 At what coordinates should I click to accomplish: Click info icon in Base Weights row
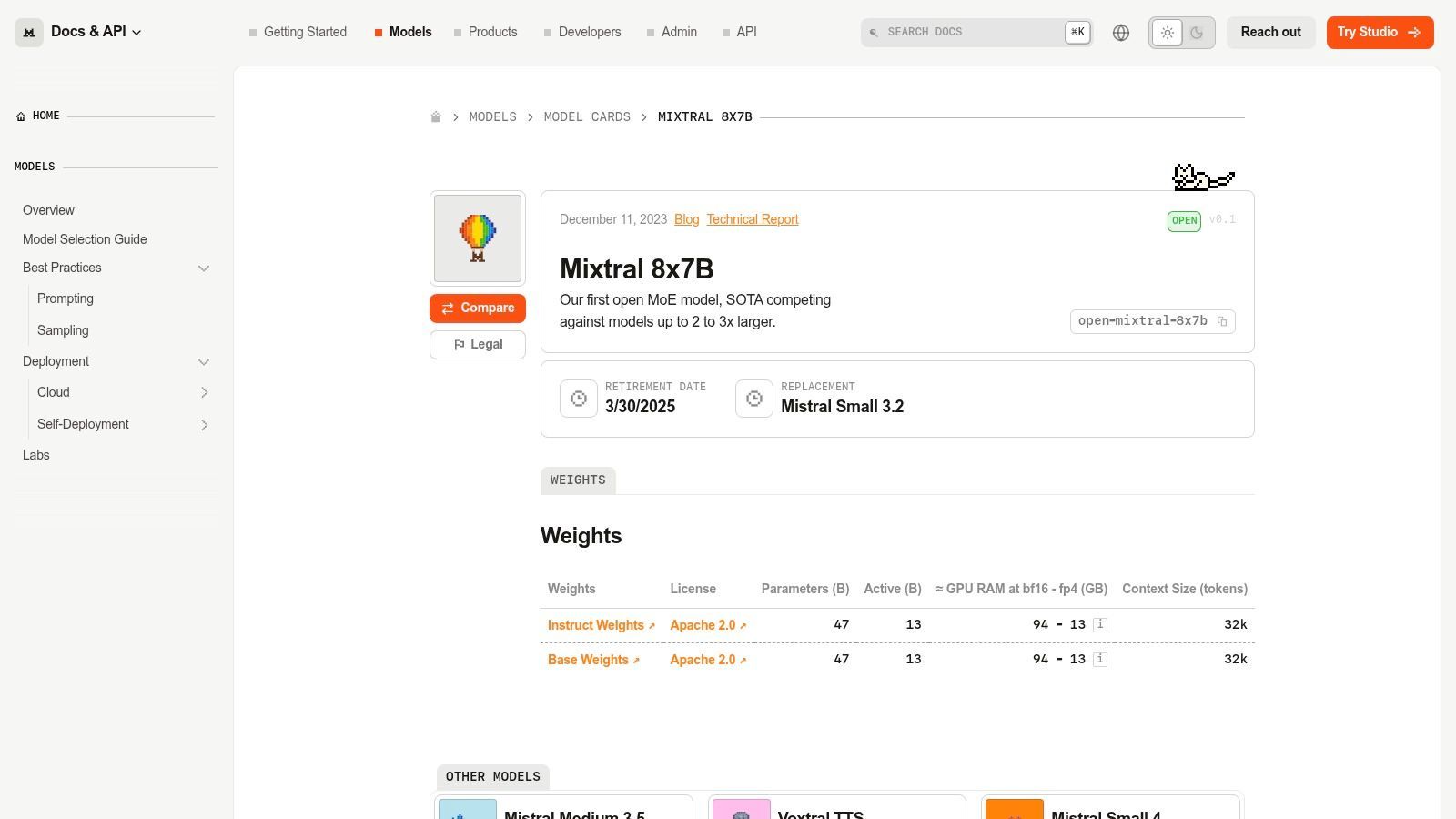[1100, 659]
